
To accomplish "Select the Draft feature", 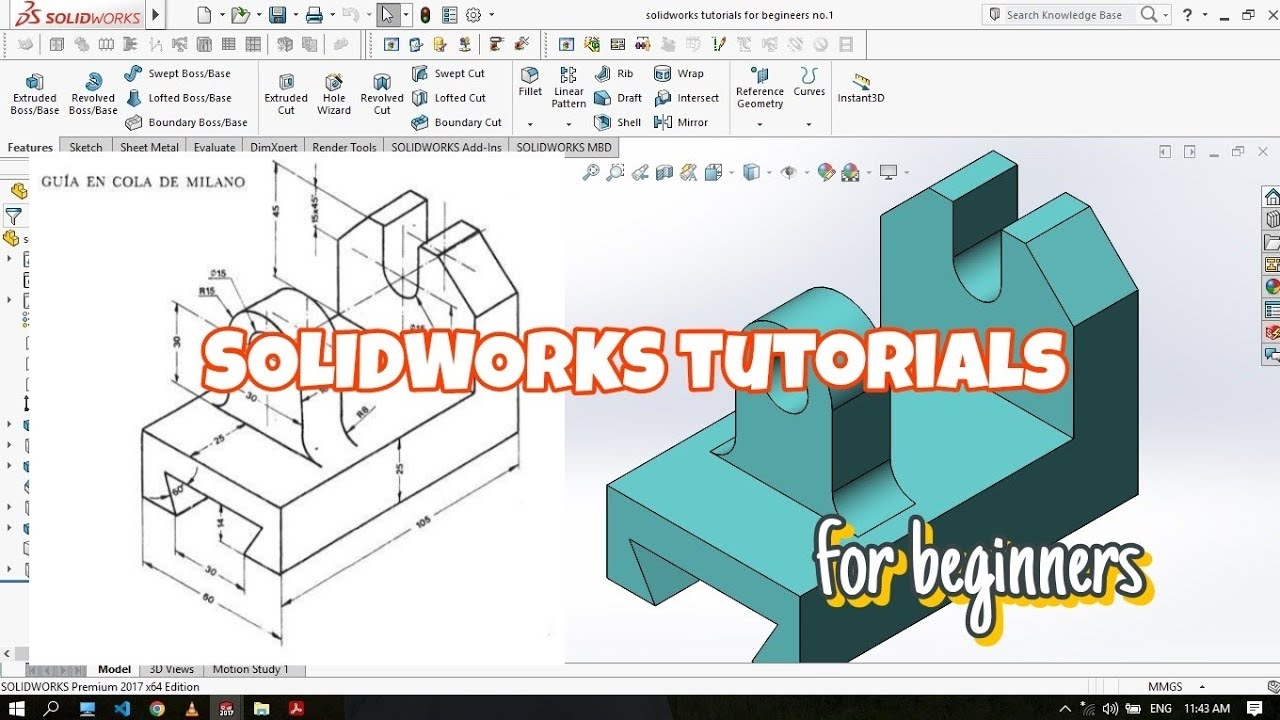I will coord(618,98).
